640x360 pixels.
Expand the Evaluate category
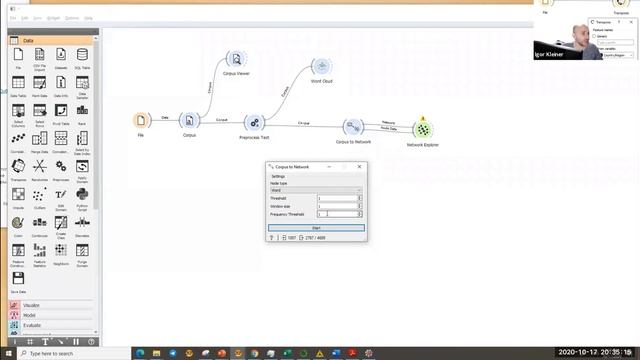51,325
